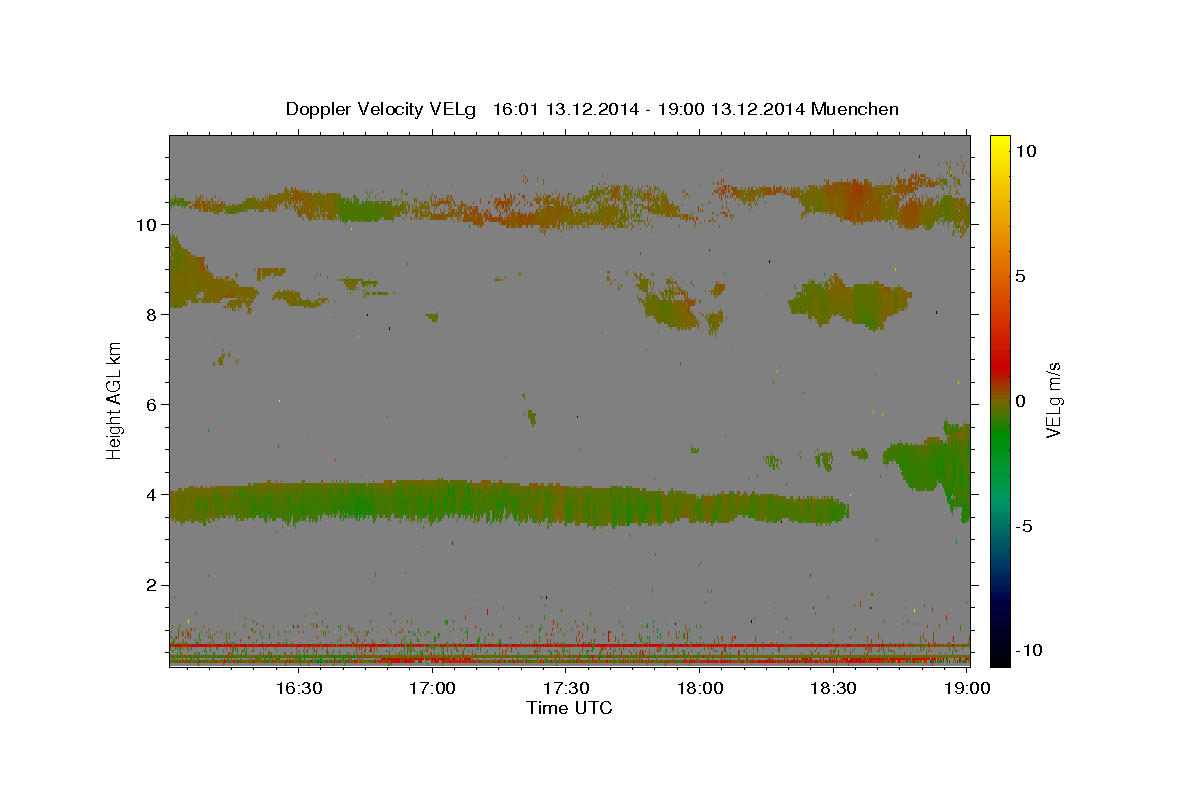1200x800 pixels.
Task: Click the cloud patch near 8 km at 18:30
Action: pyautogui.click(x=850, y=302)
